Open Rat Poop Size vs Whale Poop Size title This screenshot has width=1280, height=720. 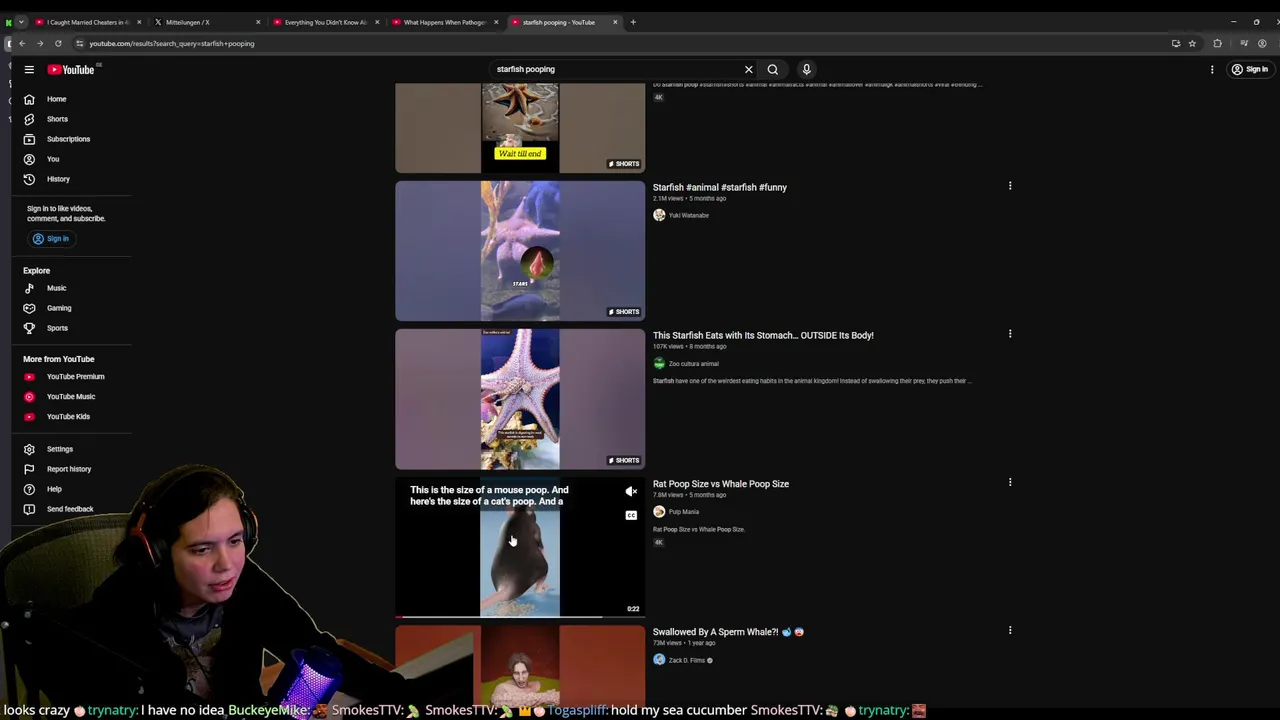point(721,484)
